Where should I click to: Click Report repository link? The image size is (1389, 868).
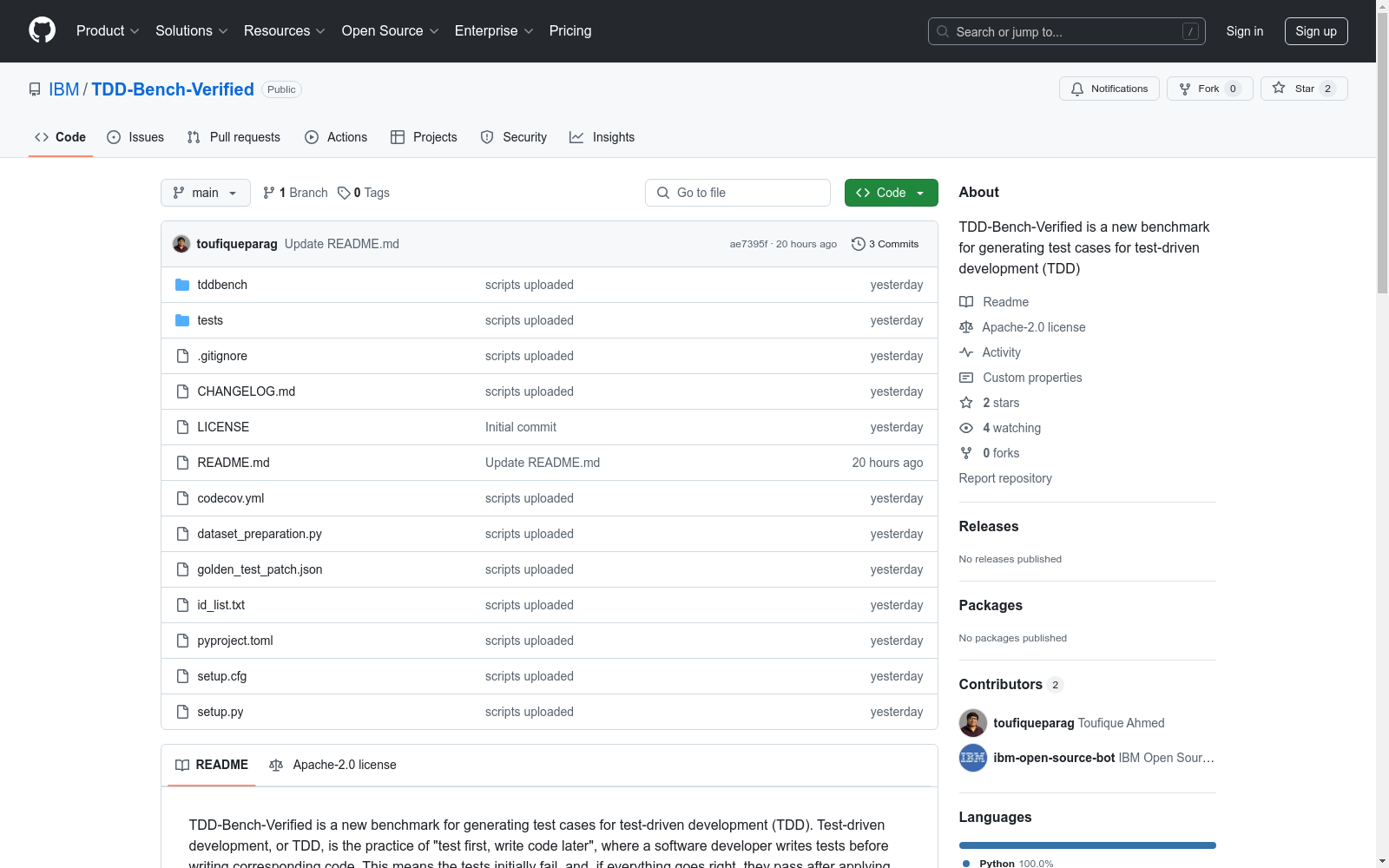coord(1005,478)
